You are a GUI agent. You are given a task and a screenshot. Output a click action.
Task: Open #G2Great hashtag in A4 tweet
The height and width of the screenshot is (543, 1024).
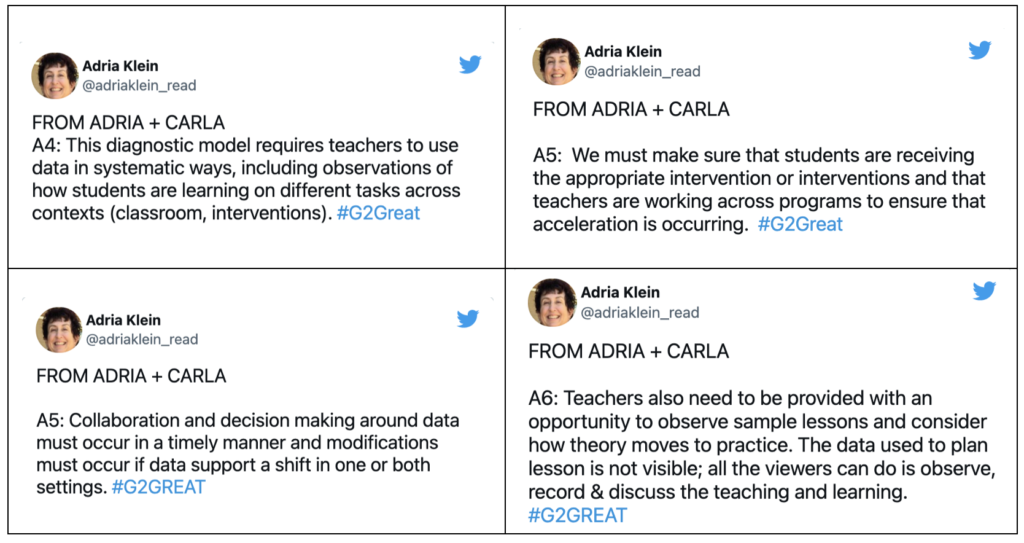click(x=379, y=213)
